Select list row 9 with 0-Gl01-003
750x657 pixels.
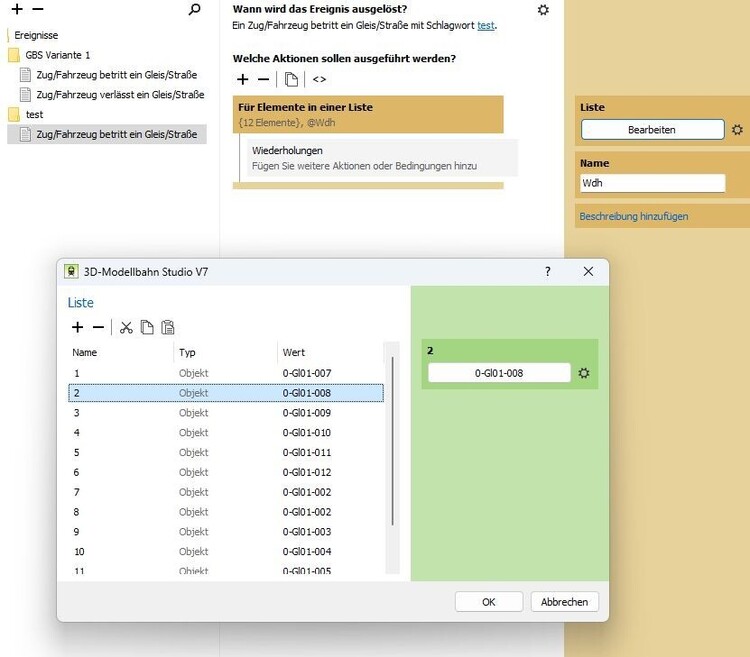[x=226, y=532]
